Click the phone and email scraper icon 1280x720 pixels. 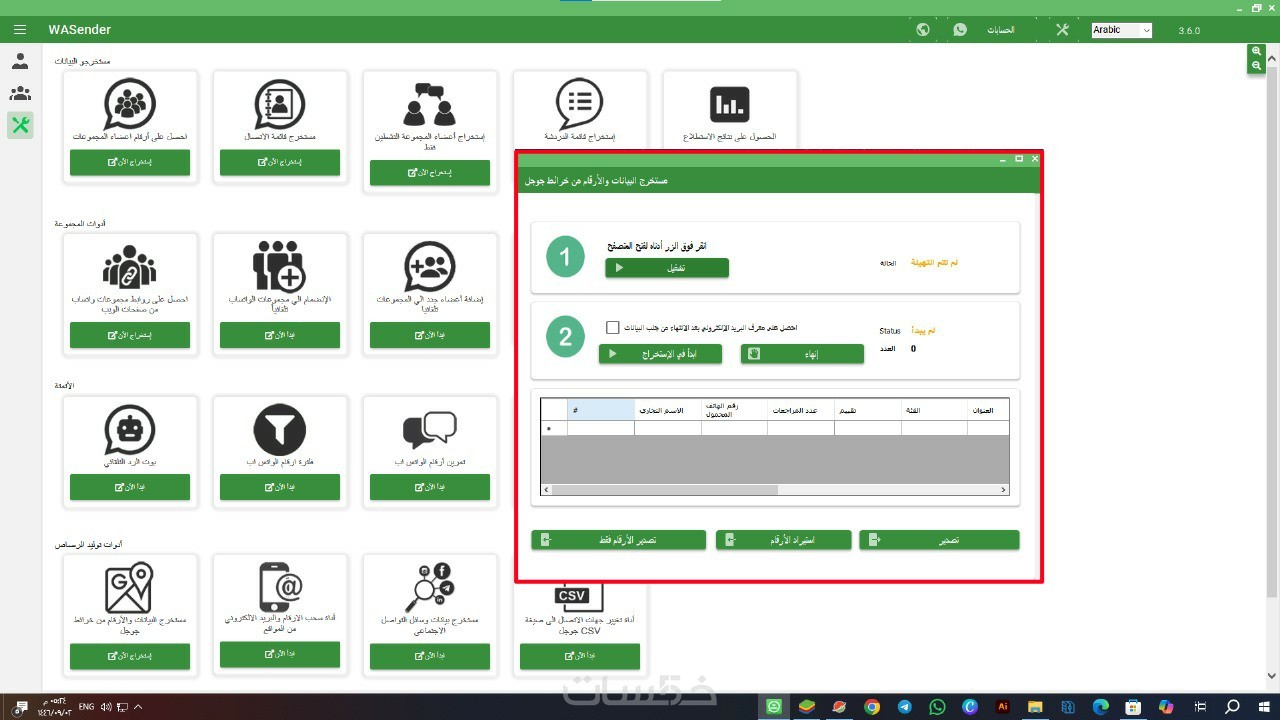[x=280, y=587]
